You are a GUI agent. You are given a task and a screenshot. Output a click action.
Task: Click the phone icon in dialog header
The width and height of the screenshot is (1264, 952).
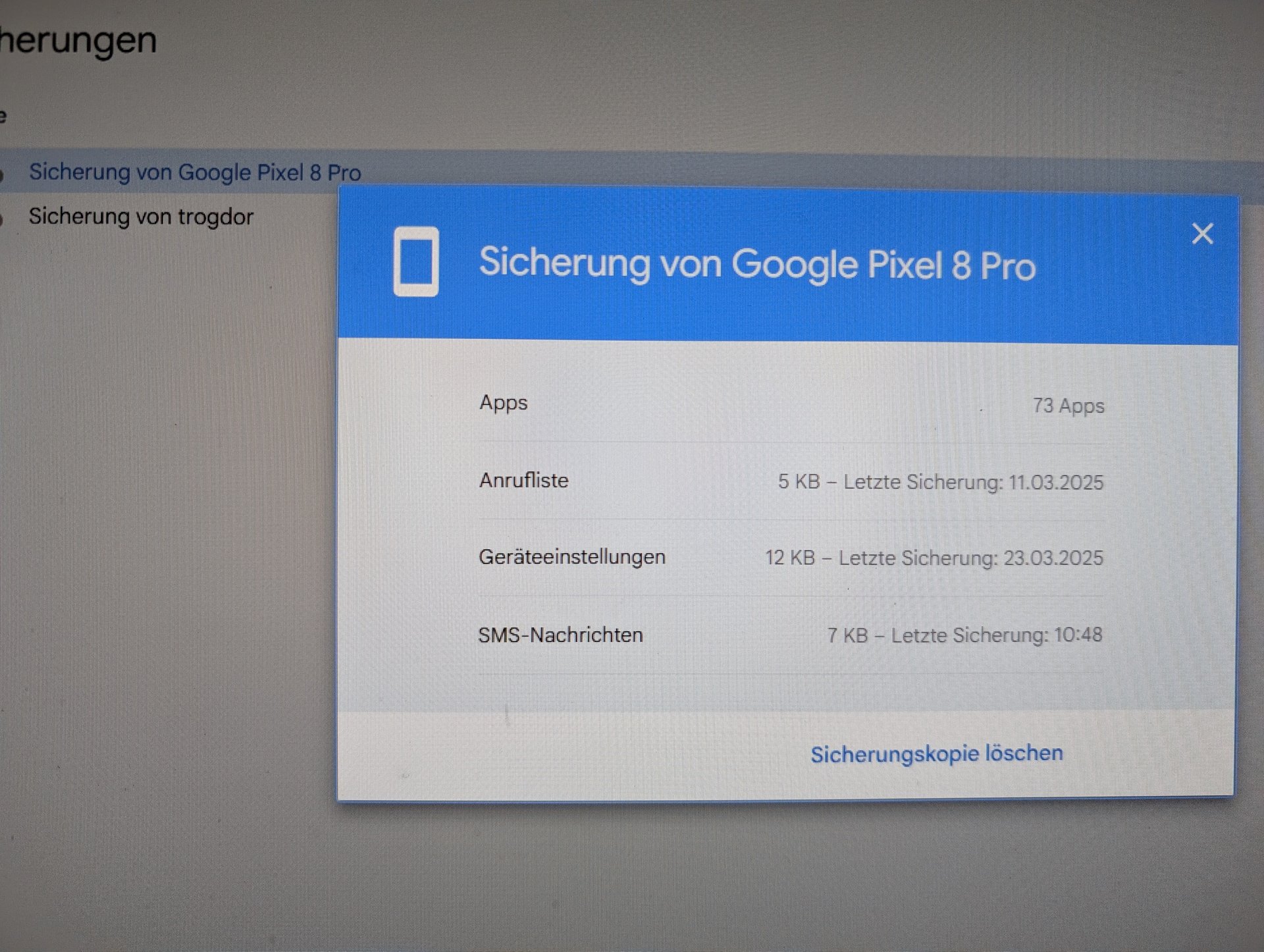[x=416, y=261]
